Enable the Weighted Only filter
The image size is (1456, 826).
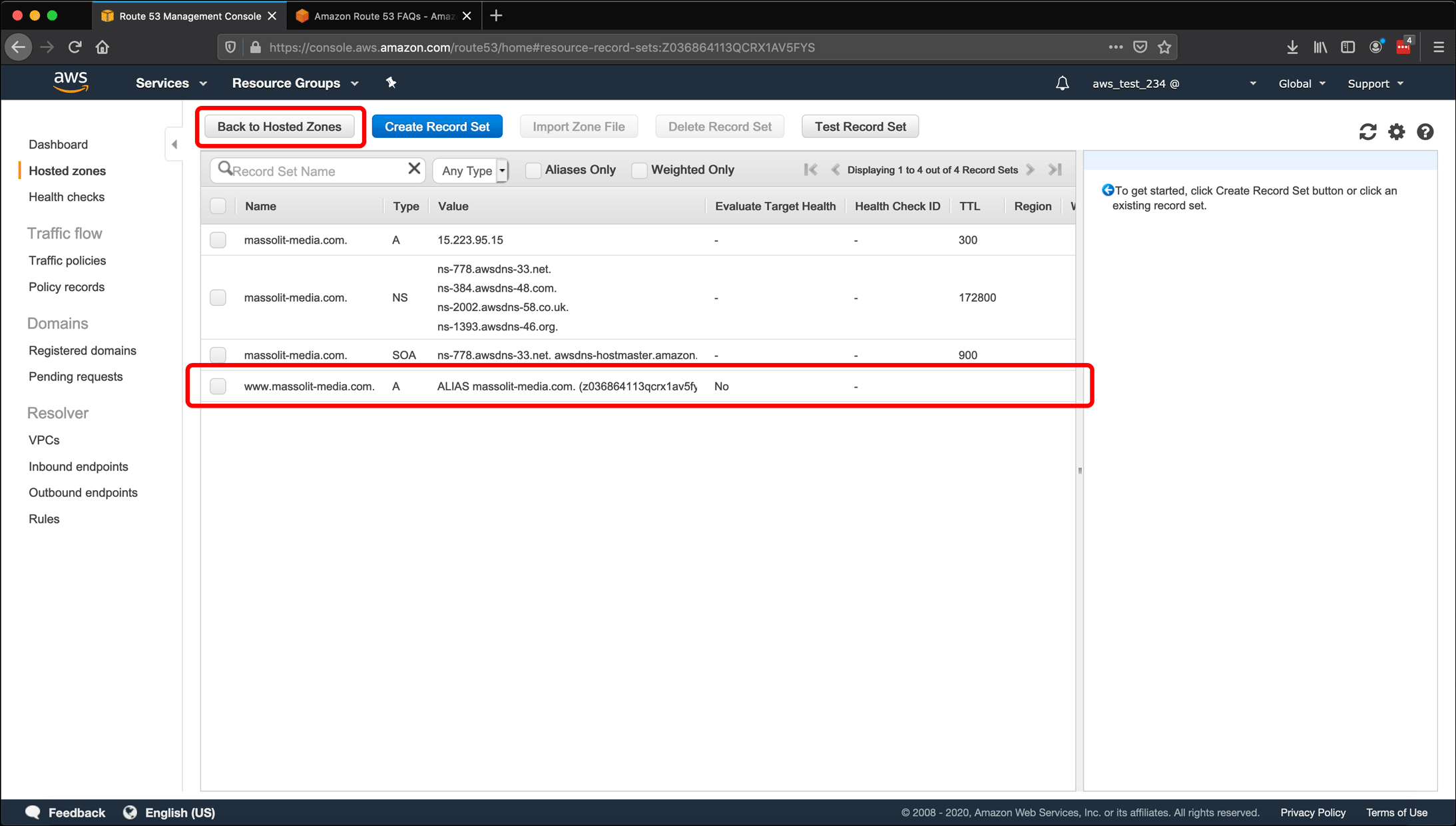tap(640, 170)
